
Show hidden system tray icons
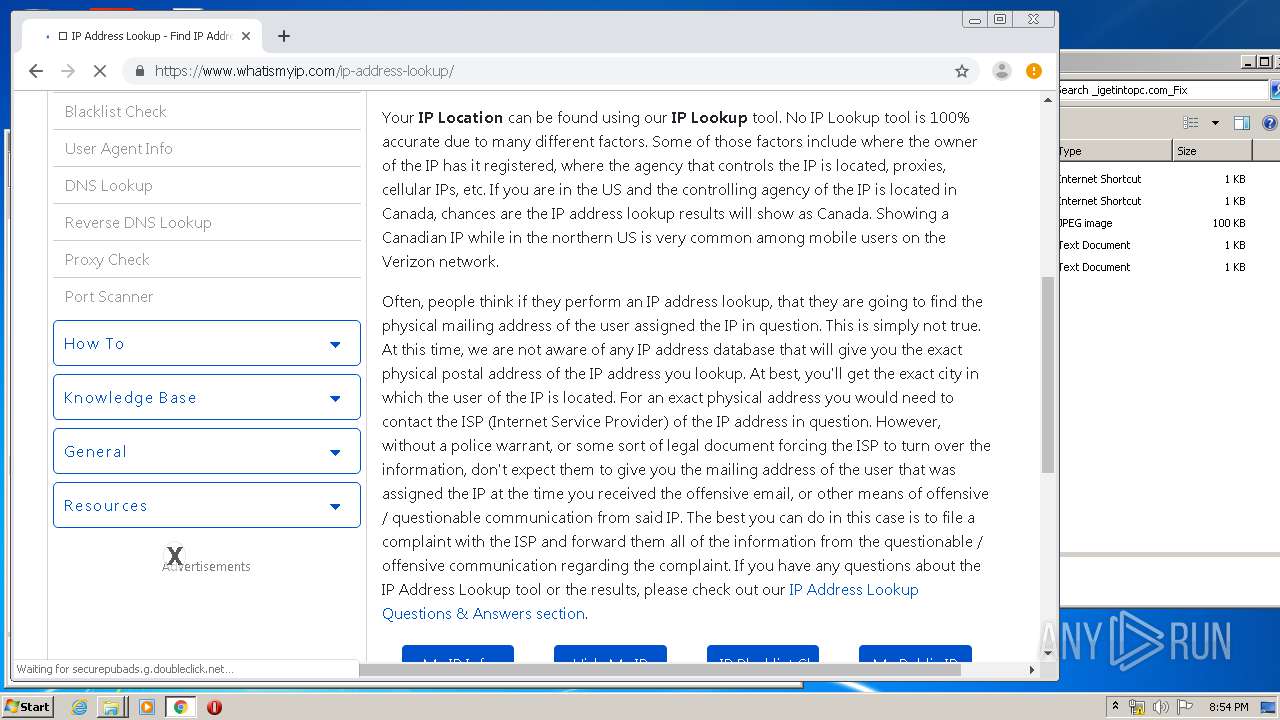pos(1115,707)
